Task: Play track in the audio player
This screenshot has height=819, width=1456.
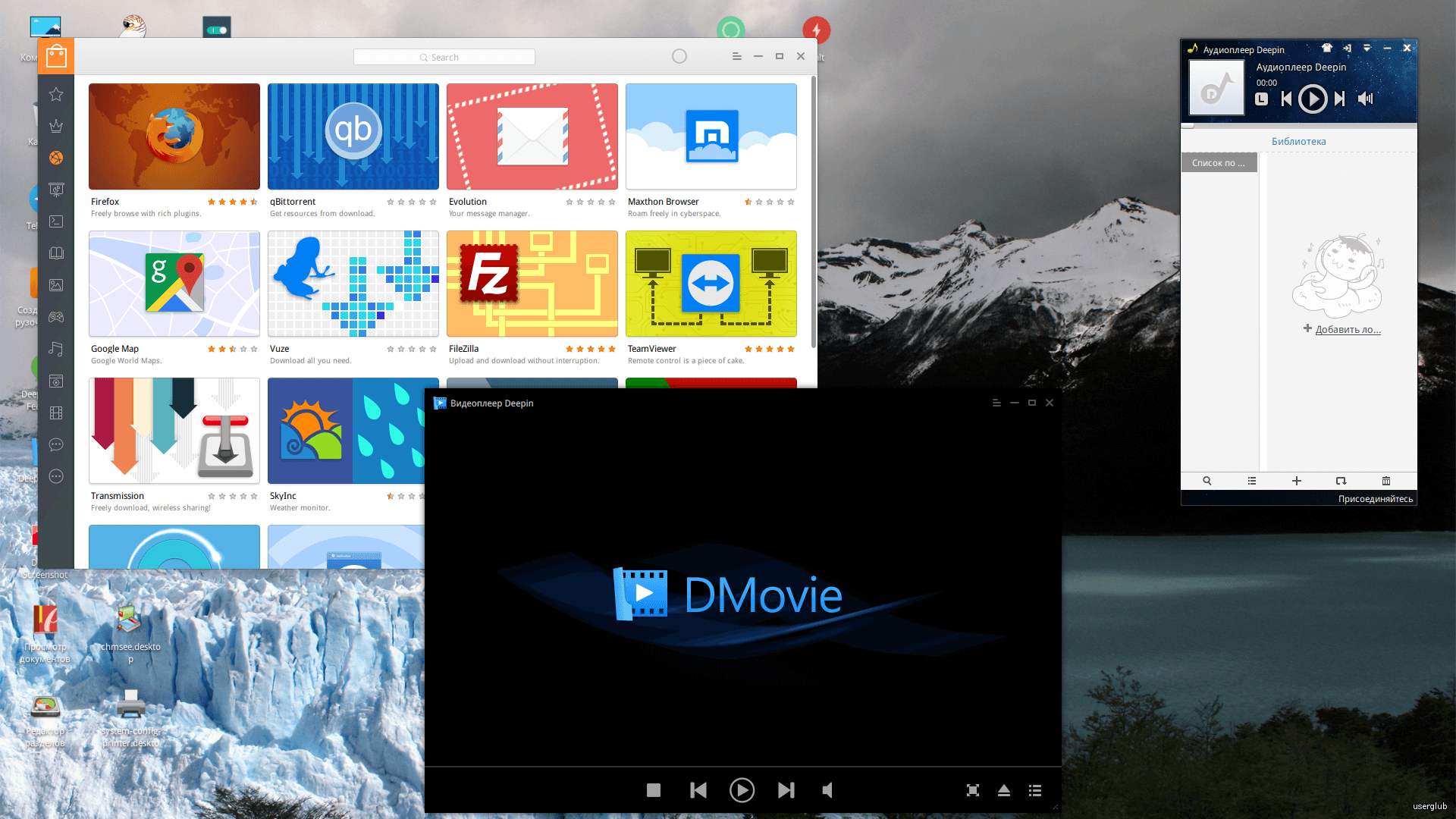Action: [1313, 99]
